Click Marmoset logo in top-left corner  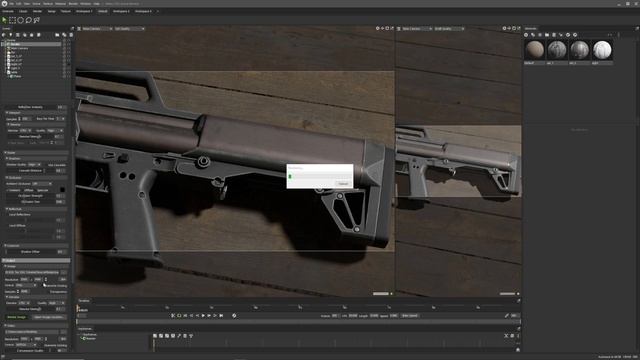[4, 3]
